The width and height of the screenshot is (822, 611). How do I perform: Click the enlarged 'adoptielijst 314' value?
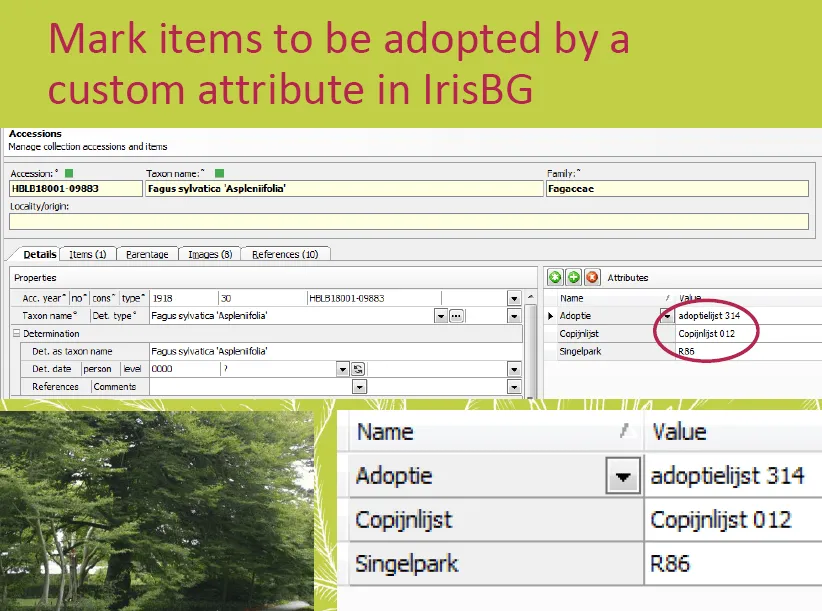[727, 476]
